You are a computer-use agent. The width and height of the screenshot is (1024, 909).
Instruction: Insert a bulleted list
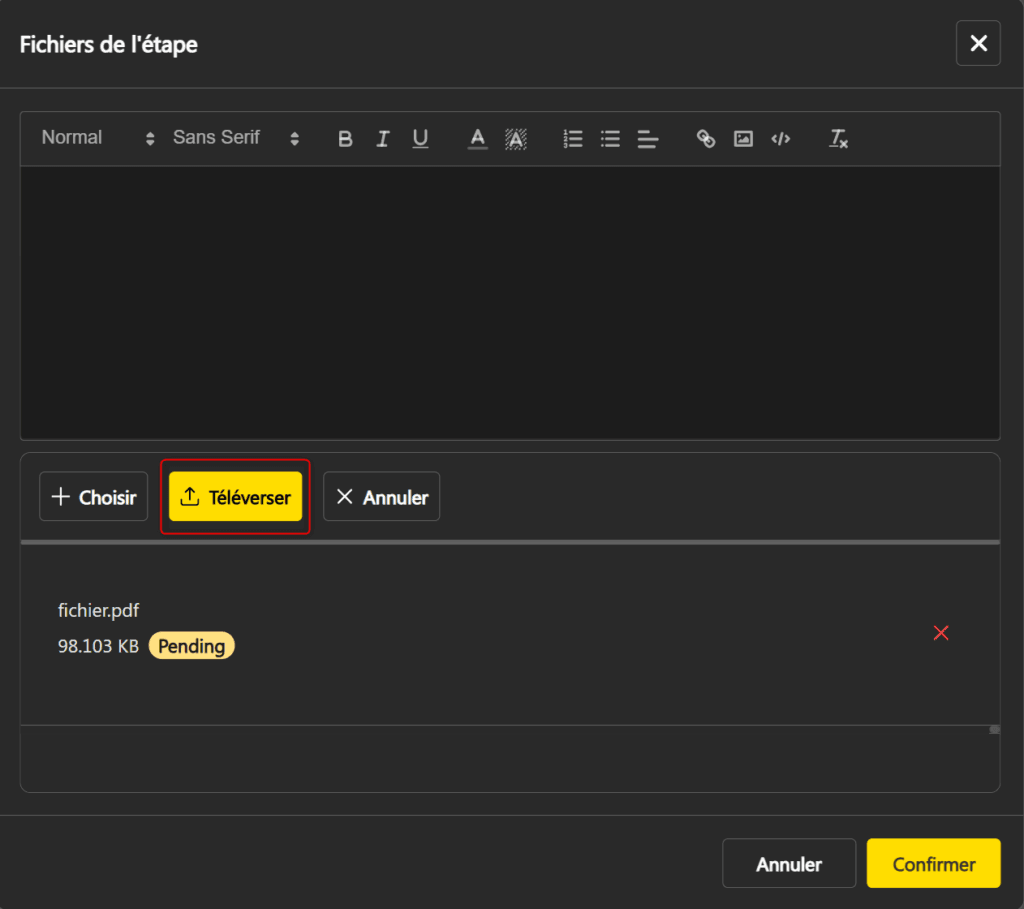tap(610, 139)
